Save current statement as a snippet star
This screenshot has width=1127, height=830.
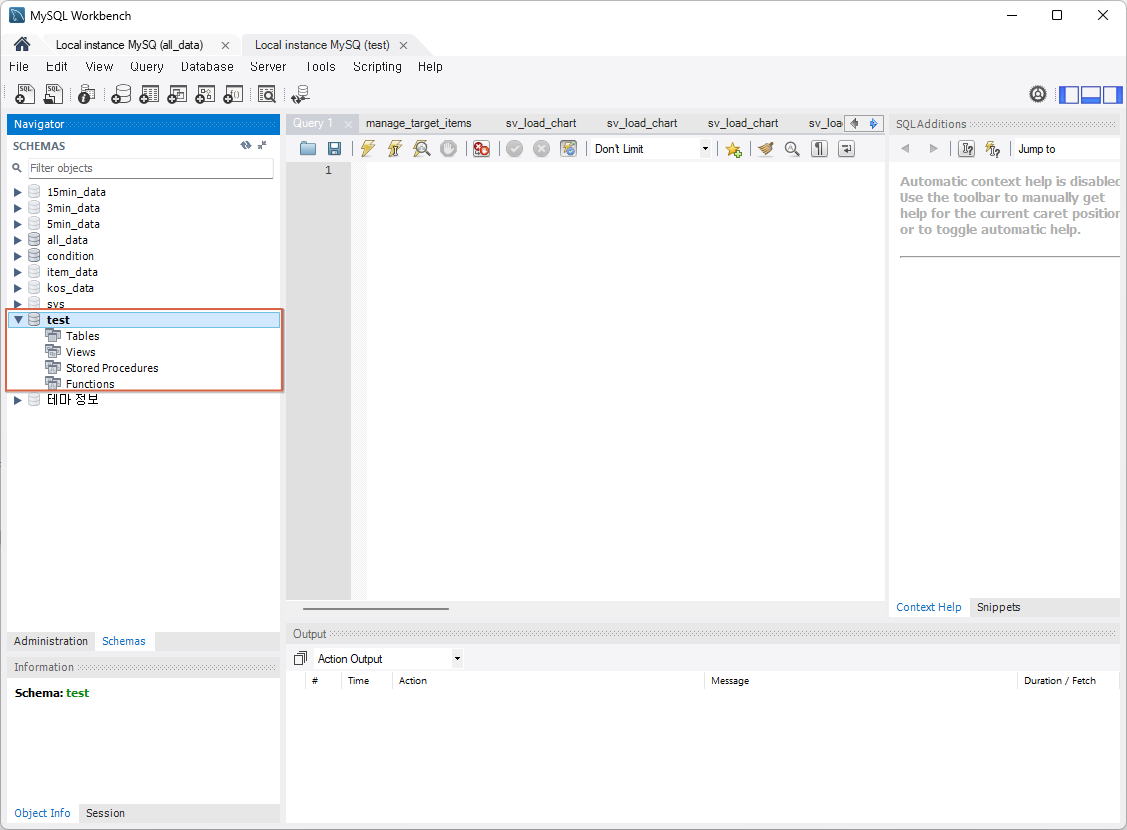pyautogui.click(x=733, y=149)
